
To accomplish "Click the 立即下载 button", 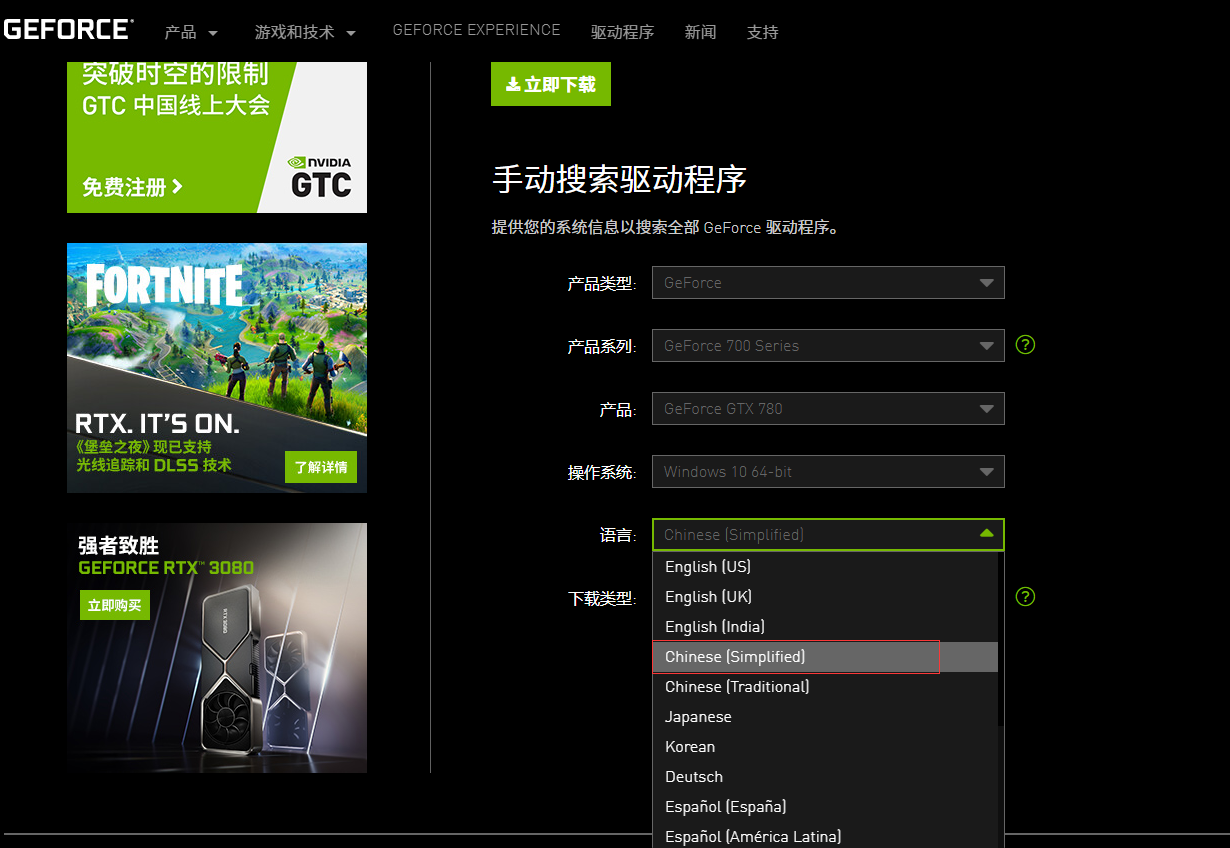I will click(x=551, y=84).
